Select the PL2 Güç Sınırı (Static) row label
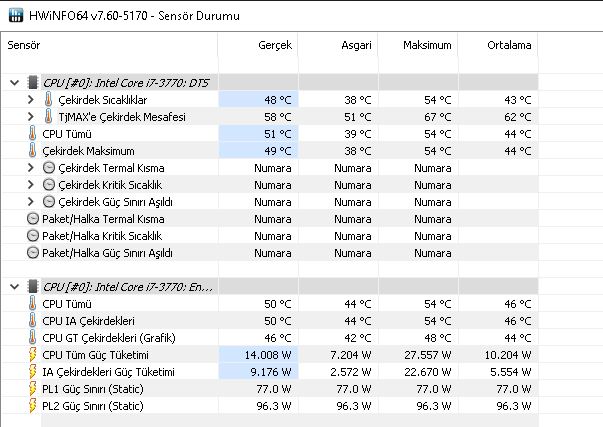 [93, 406]
